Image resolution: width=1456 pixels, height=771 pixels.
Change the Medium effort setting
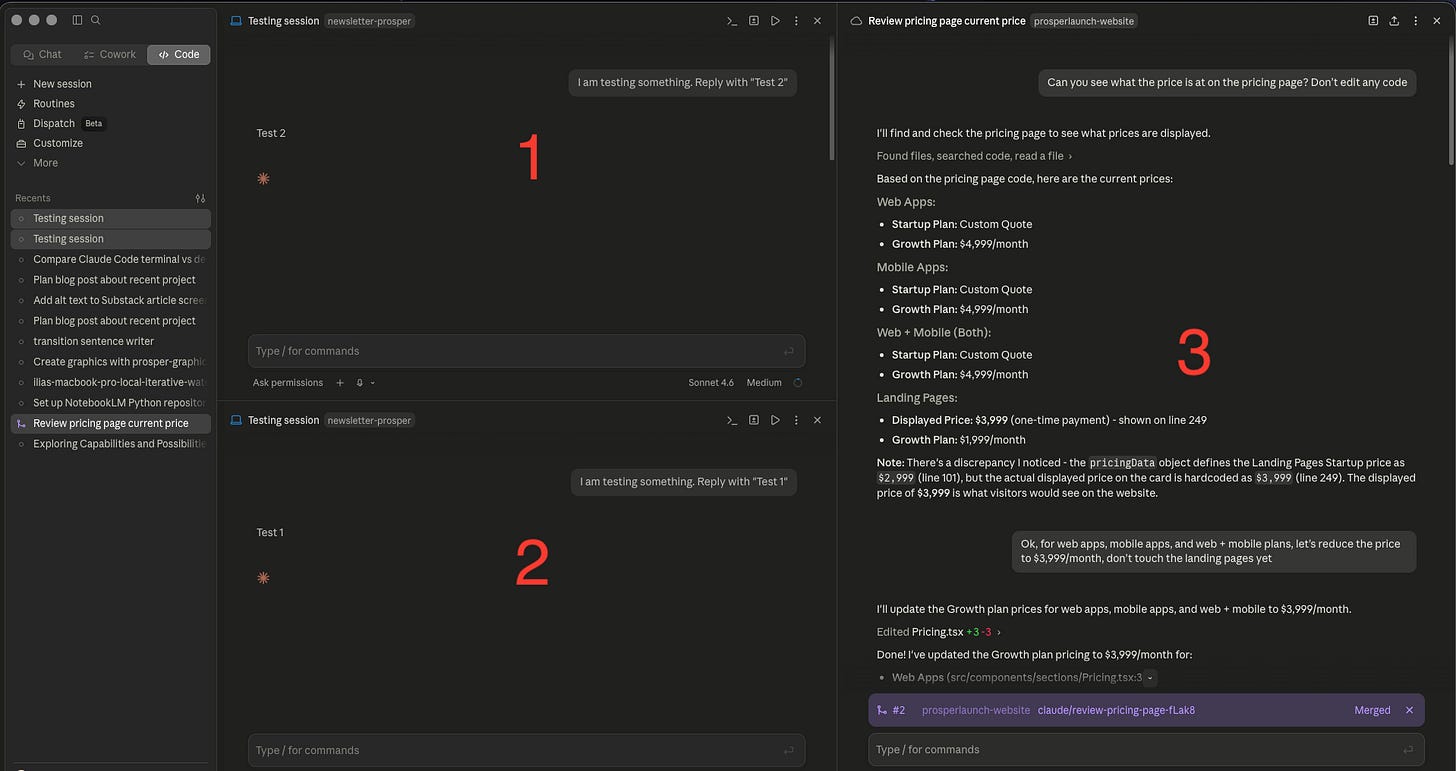click(764, 382)
